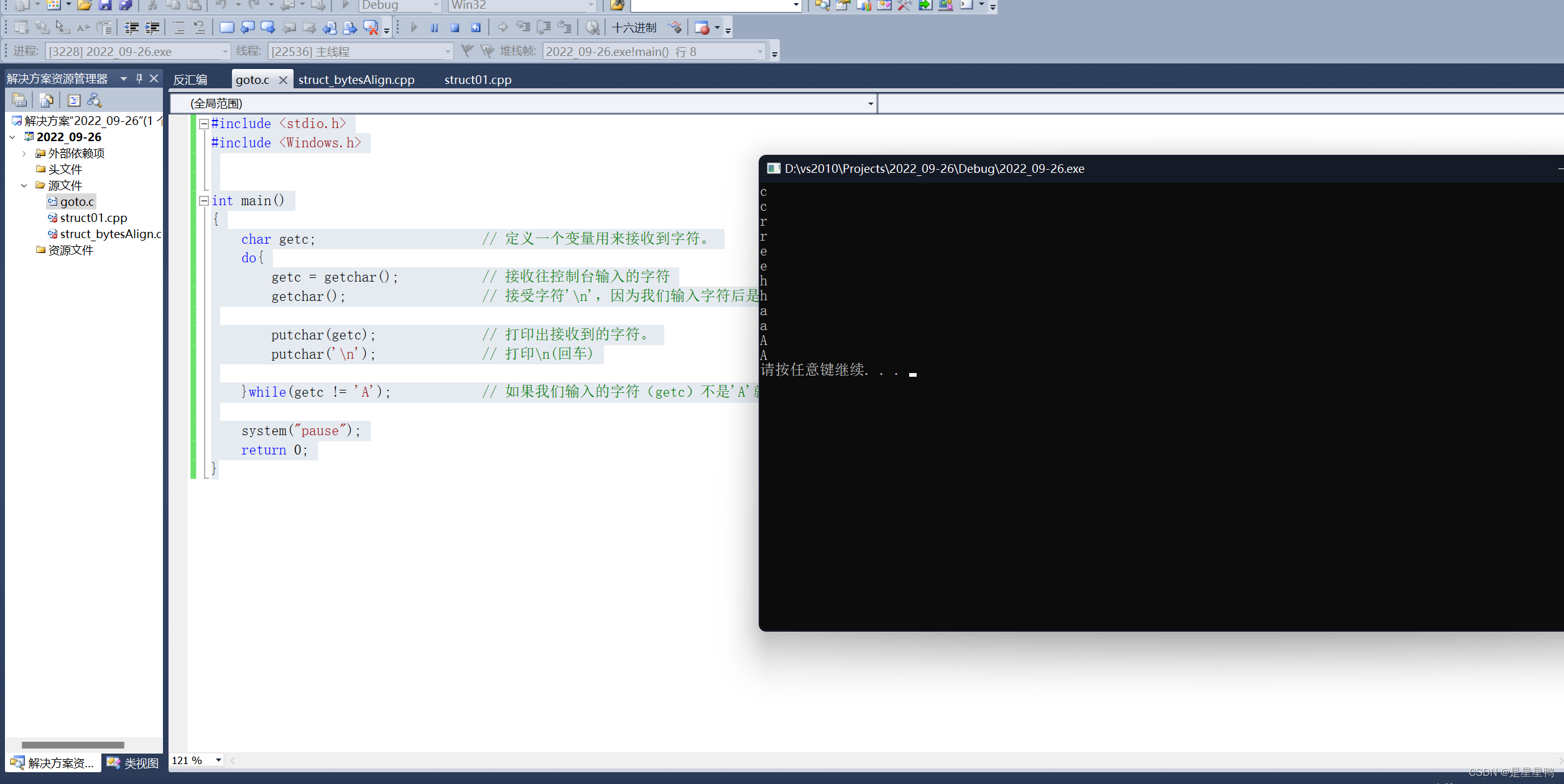Click the Pause (Break All) debug icon

[434, 27]
